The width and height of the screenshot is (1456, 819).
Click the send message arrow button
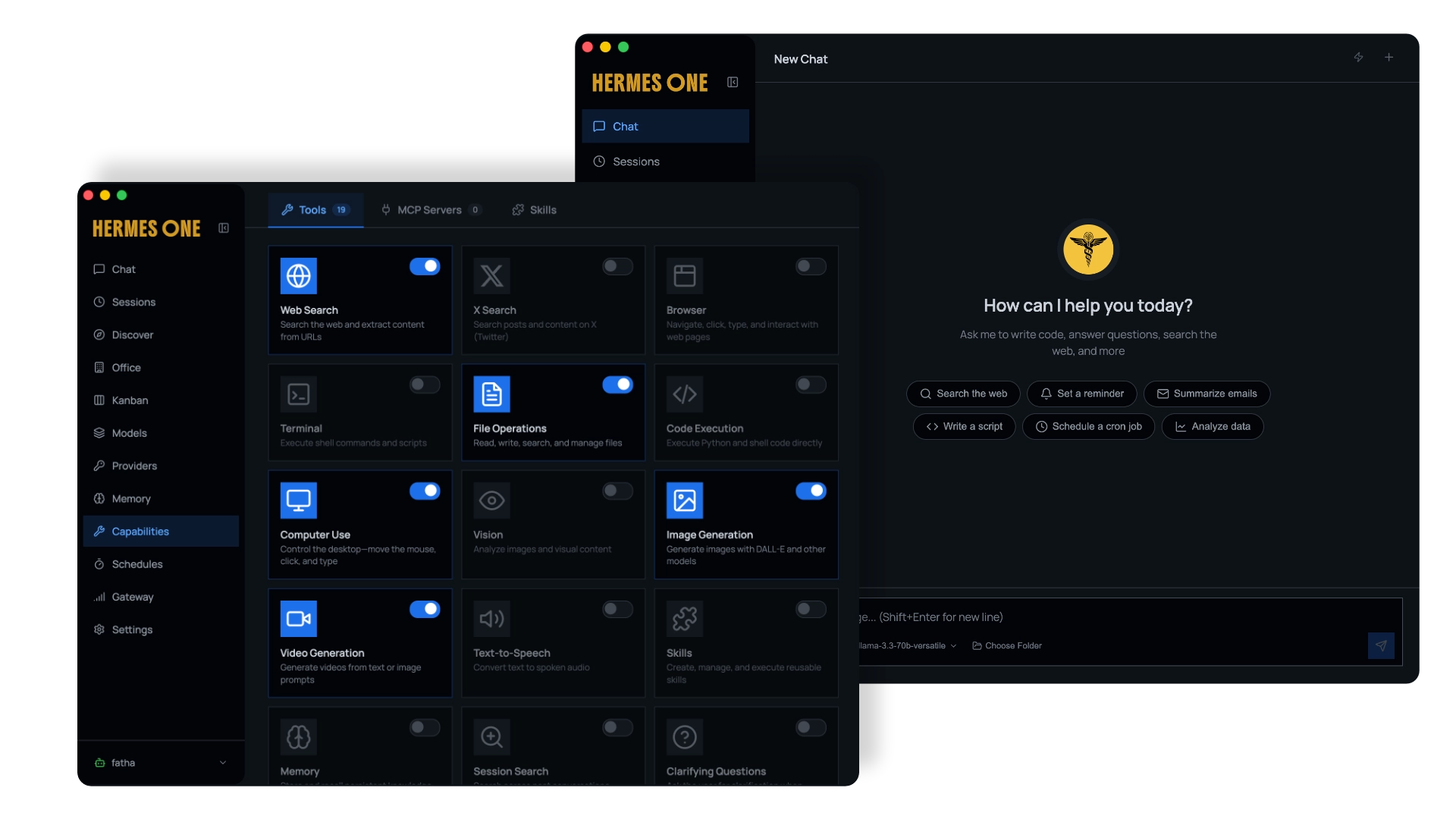(x=1381, y=645)
